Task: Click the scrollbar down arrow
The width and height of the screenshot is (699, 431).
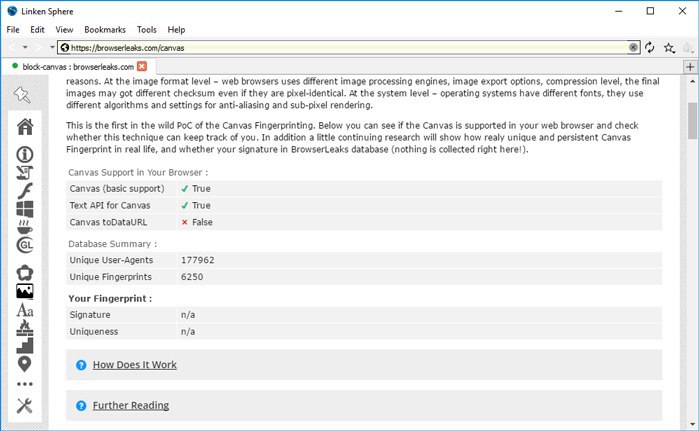Action: [x=692, y=424]
